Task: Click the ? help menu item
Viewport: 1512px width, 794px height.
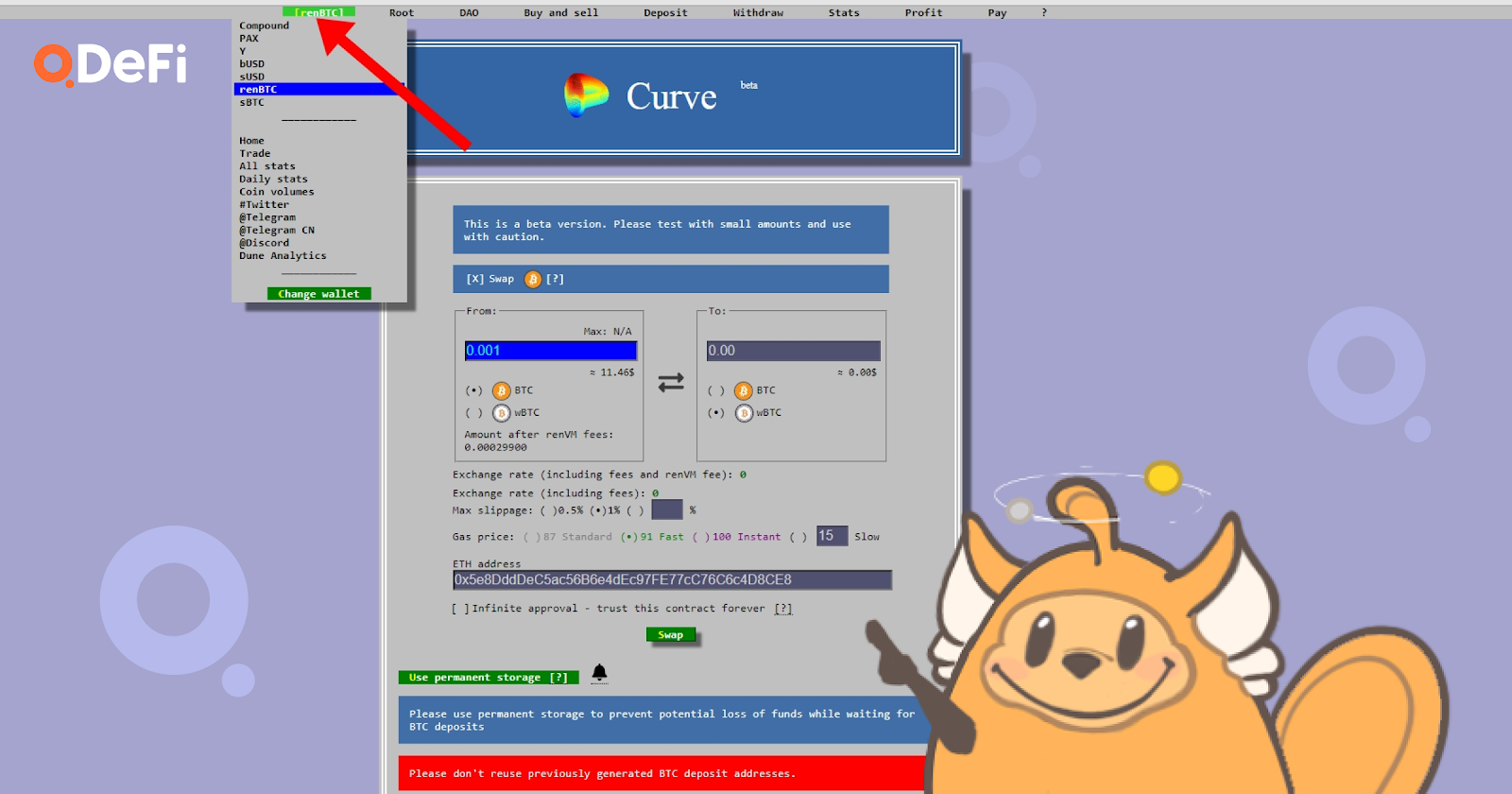Action: coord(1044,12)
